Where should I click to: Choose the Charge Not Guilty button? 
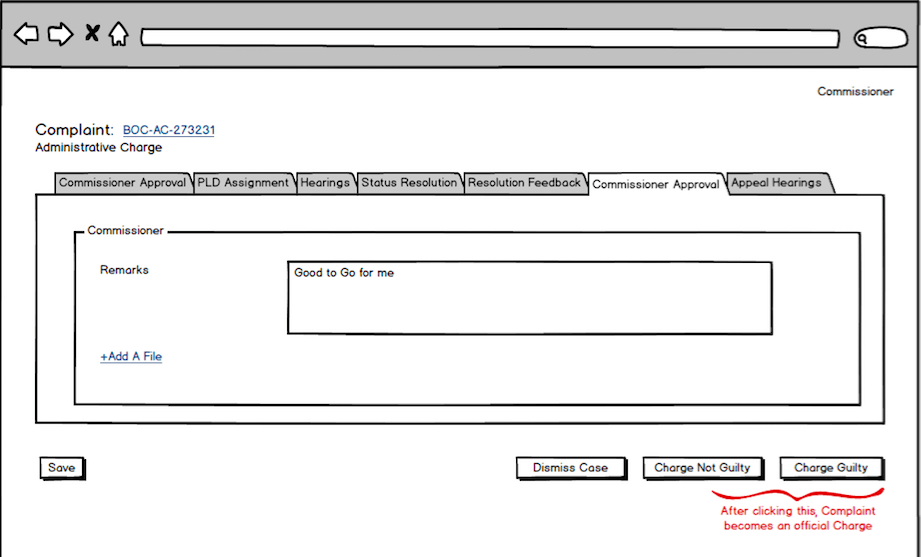[702, 468]
